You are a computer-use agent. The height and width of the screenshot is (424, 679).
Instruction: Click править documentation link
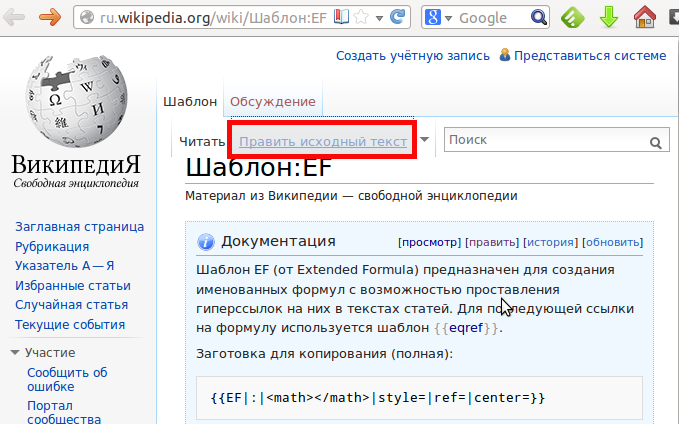491,242
